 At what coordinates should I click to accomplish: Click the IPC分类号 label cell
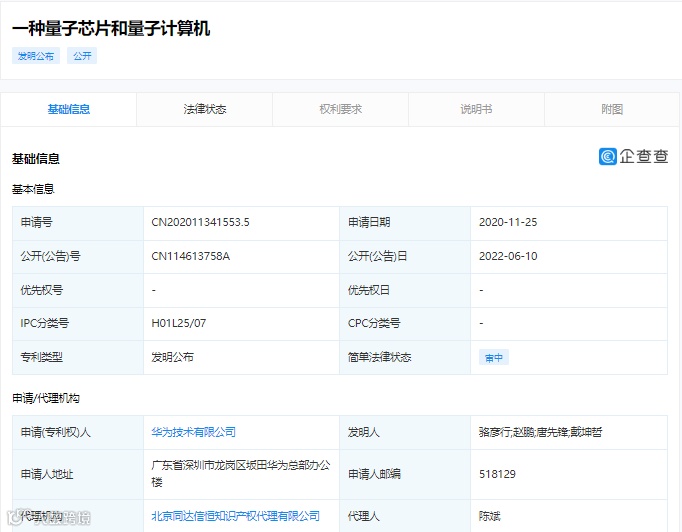(78, 324)
